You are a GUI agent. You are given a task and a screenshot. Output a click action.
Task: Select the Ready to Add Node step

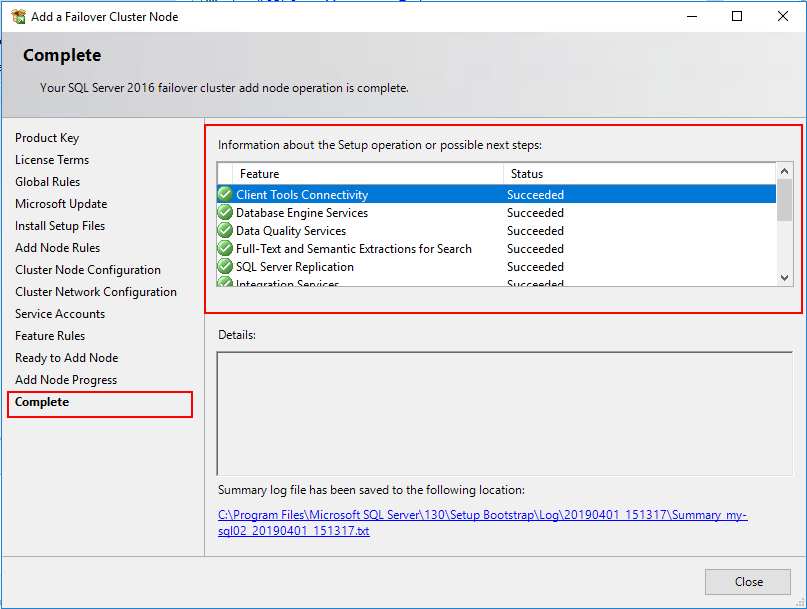pos(66,358)
